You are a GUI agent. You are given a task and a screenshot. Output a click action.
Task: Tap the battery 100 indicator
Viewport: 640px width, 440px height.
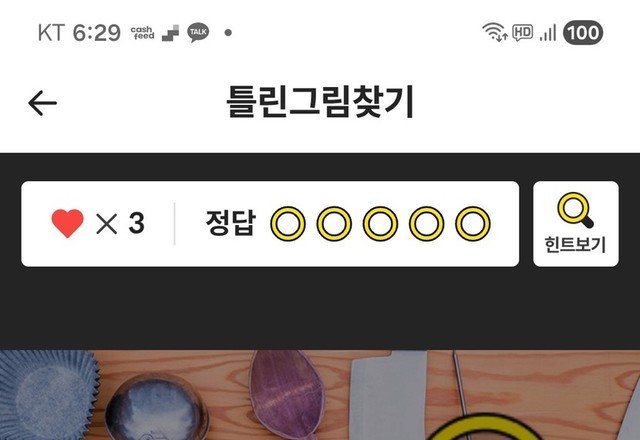(x=583, y=33)
